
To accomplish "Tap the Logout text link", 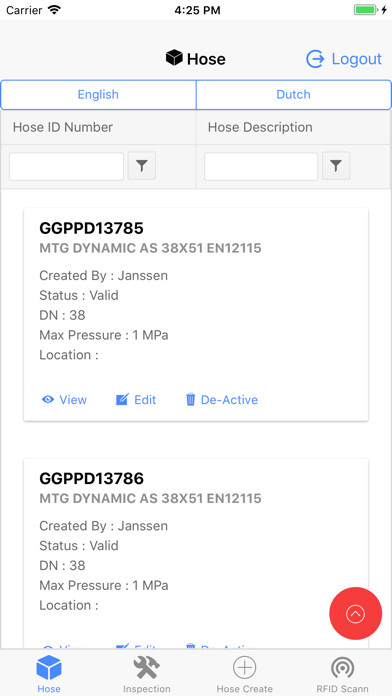I will pos(356,59).
